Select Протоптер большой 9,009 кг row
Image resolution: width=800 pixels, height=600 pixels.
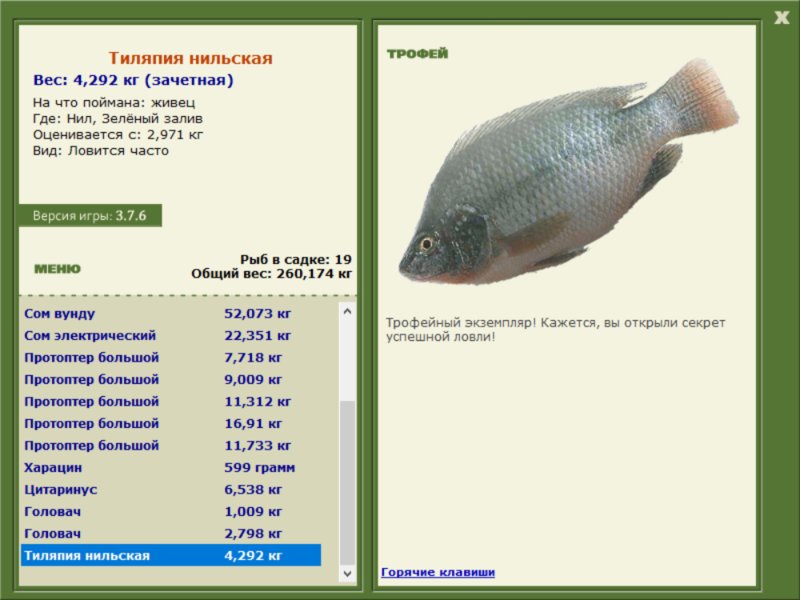(171, 379)
